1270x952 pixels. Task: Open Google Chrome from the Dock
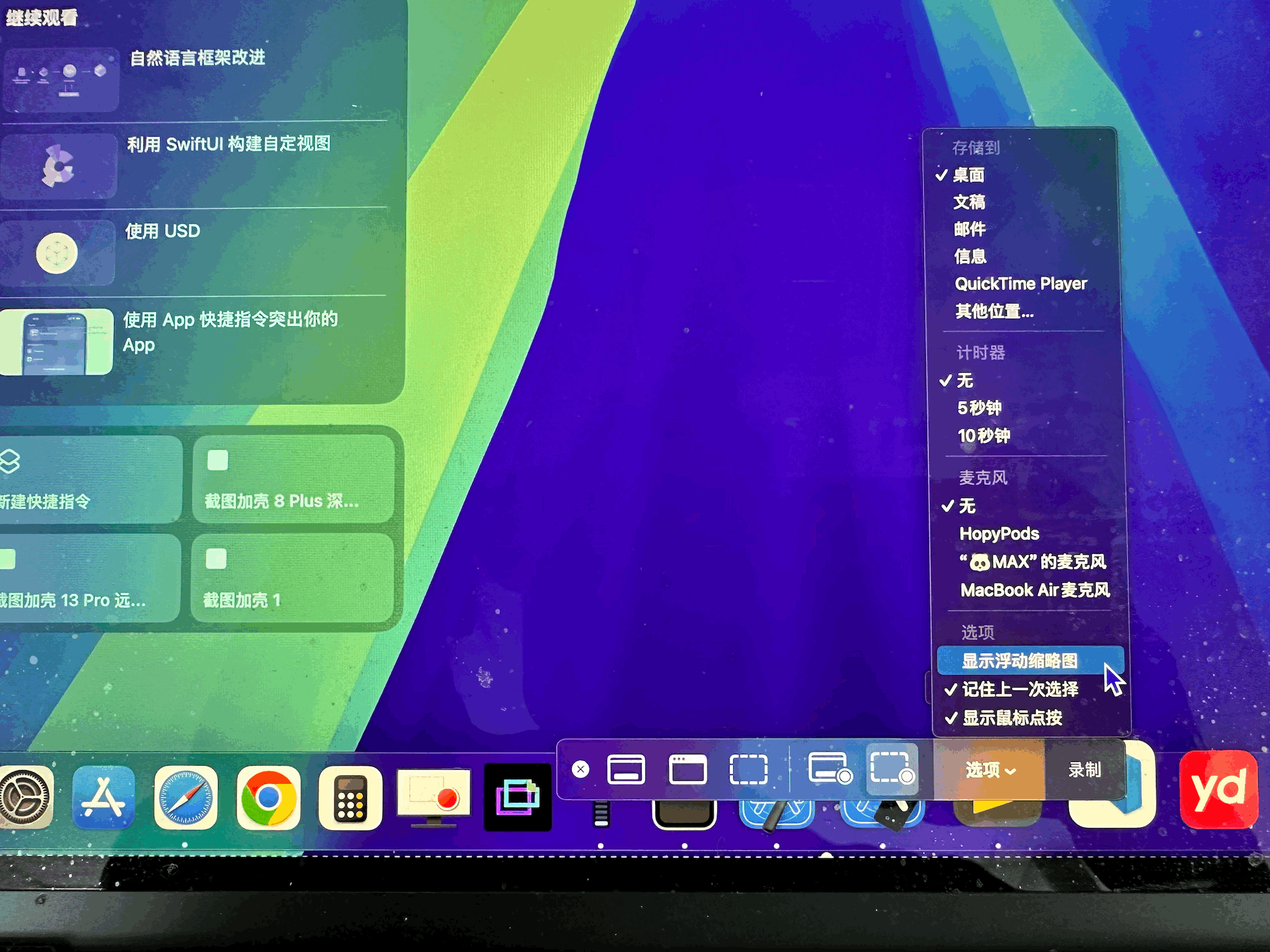click(x=268, y=797)
